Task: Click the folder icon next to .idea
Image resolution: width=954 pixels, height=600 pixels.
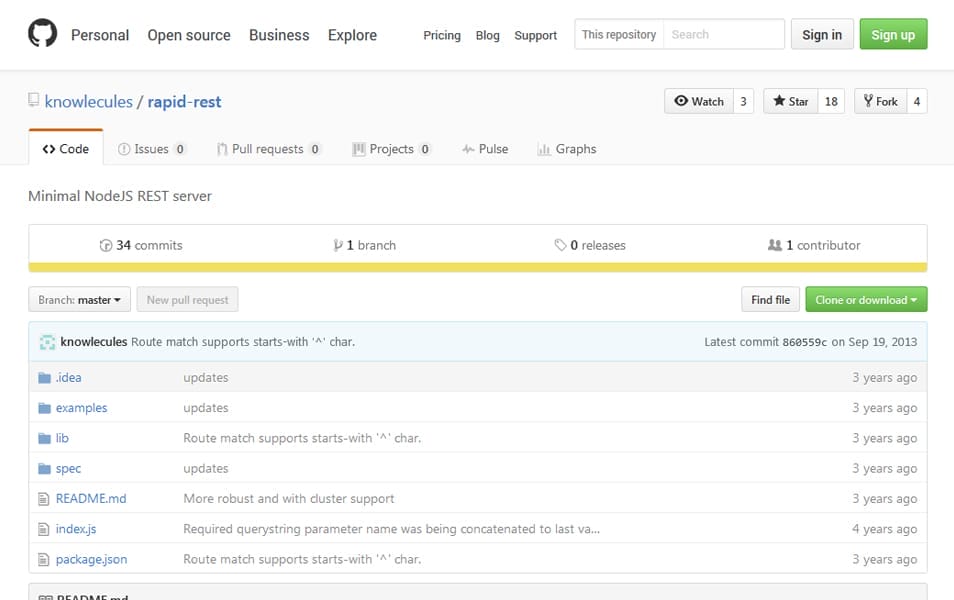Action: [x=44, y=378]
